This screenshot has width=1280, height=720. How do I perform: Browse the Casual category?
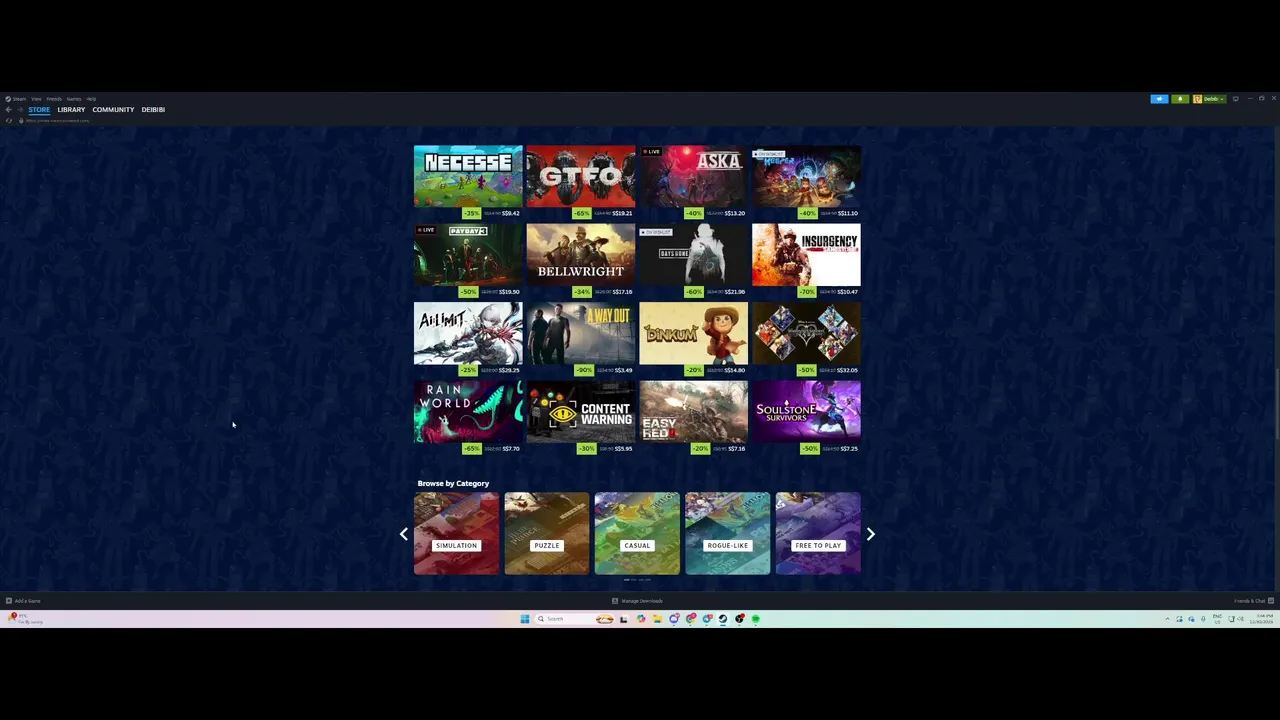click(x=637, y=534)
